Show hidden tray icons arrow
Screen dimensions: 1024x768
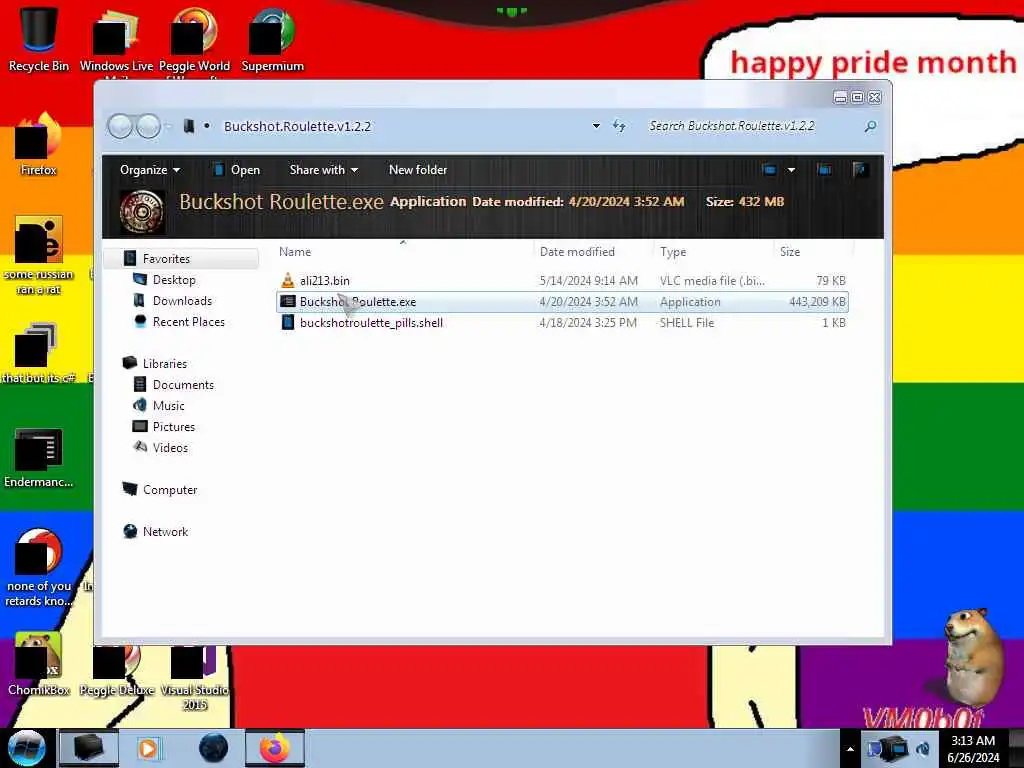850,749
